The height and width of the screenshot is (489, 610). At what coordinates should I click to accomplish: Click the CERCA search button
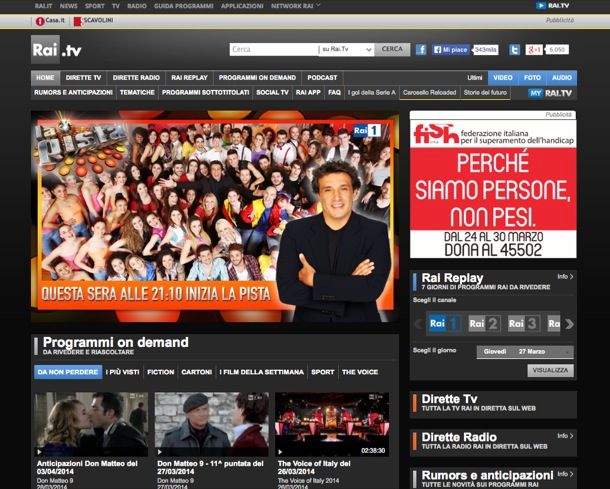pyautogui.click(x=392, y=49)
